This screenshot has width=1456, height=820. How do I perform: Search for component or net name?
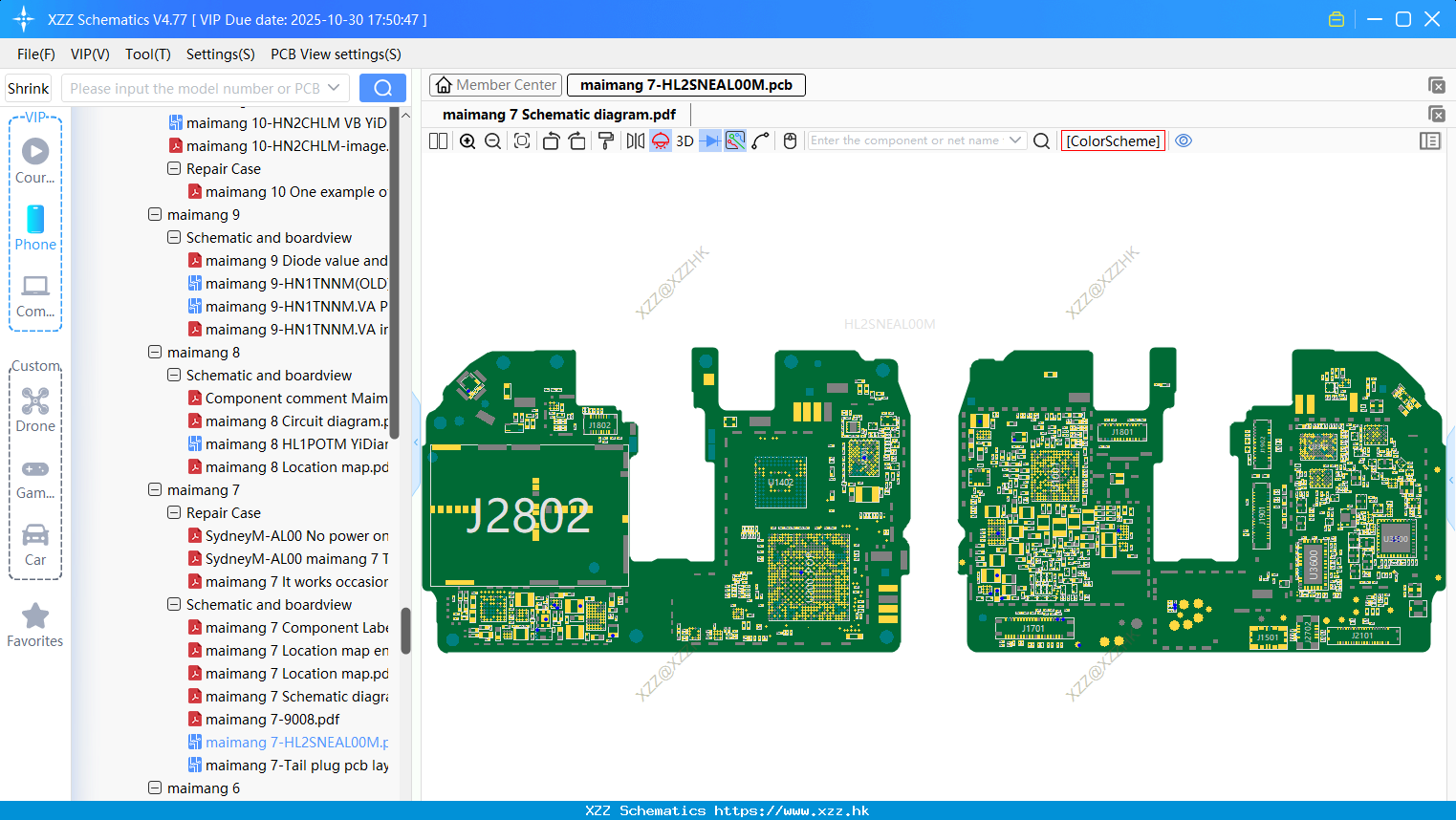pyautogui.click(x=1042, y=140)
